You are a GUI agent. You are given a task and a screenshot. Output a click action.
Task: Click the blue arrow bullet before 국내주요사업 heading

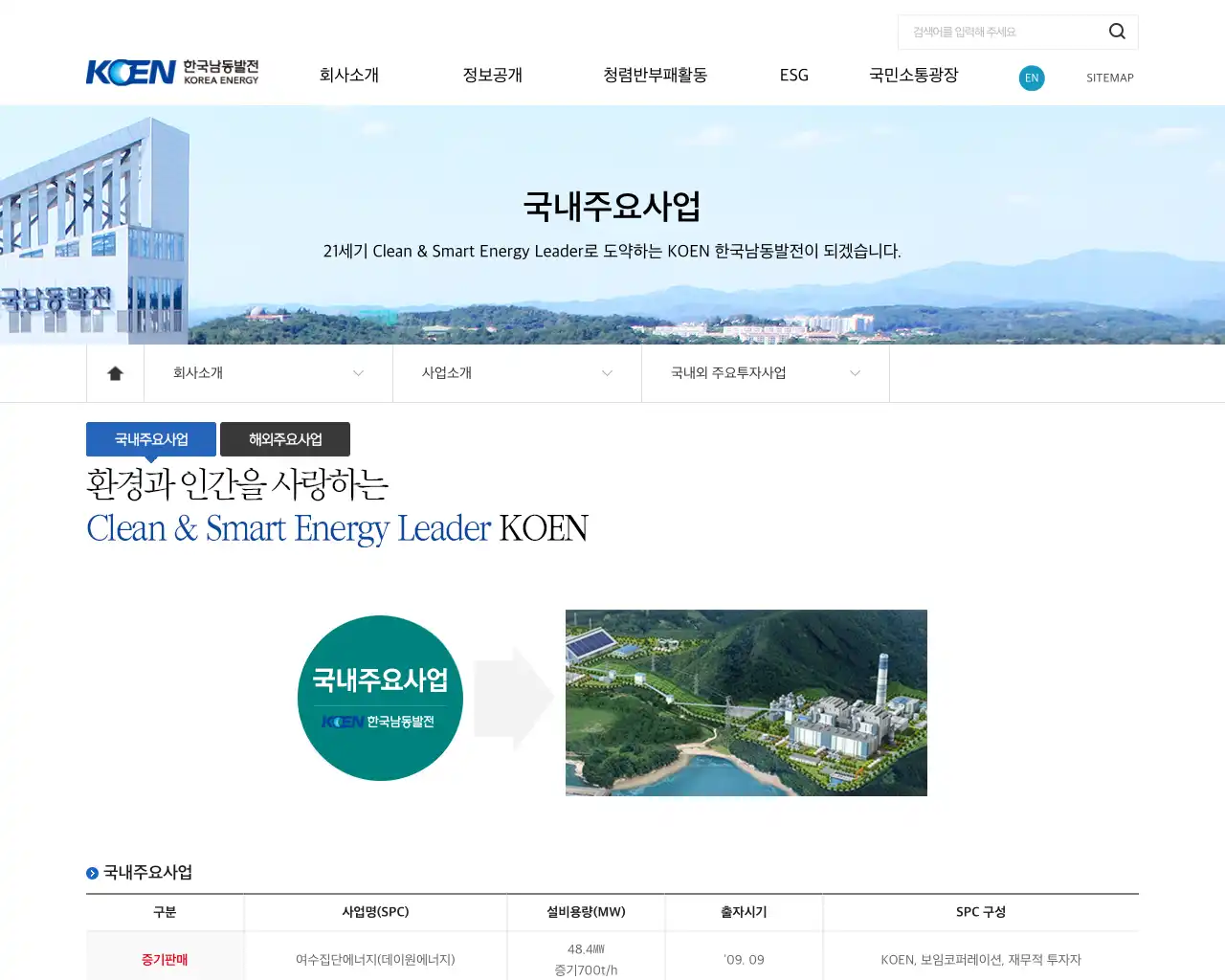(x=92, y=872)
